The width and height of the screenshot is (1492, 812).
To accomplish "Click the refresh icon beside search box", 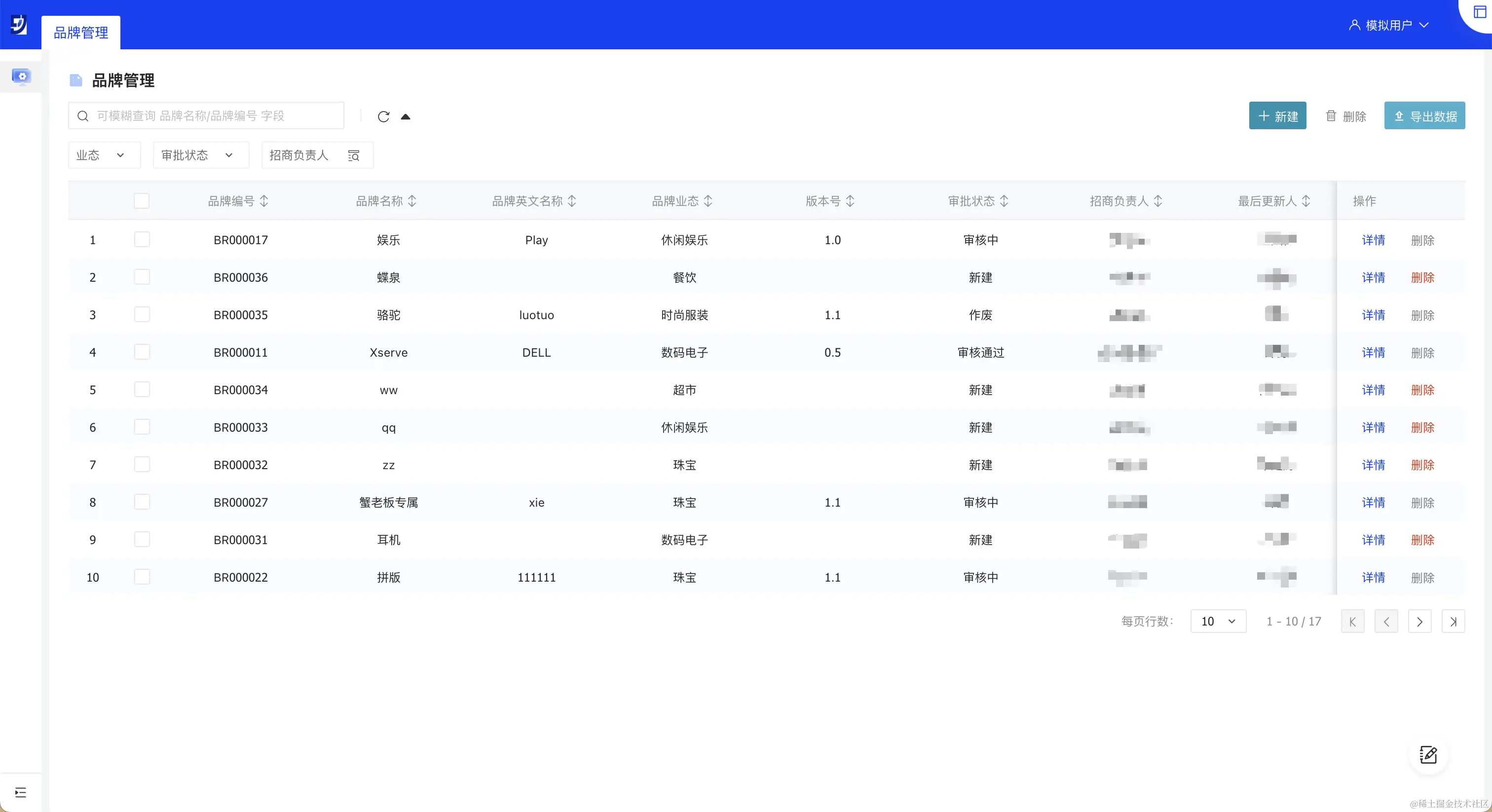I will coord(383,116).
